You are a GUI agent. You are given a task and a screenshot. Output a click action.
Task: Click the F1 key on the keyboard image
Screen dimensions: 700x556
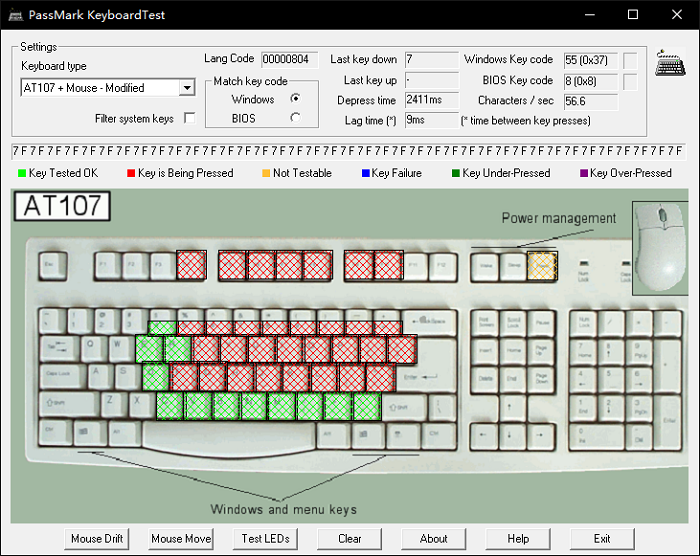pos(108,266)
